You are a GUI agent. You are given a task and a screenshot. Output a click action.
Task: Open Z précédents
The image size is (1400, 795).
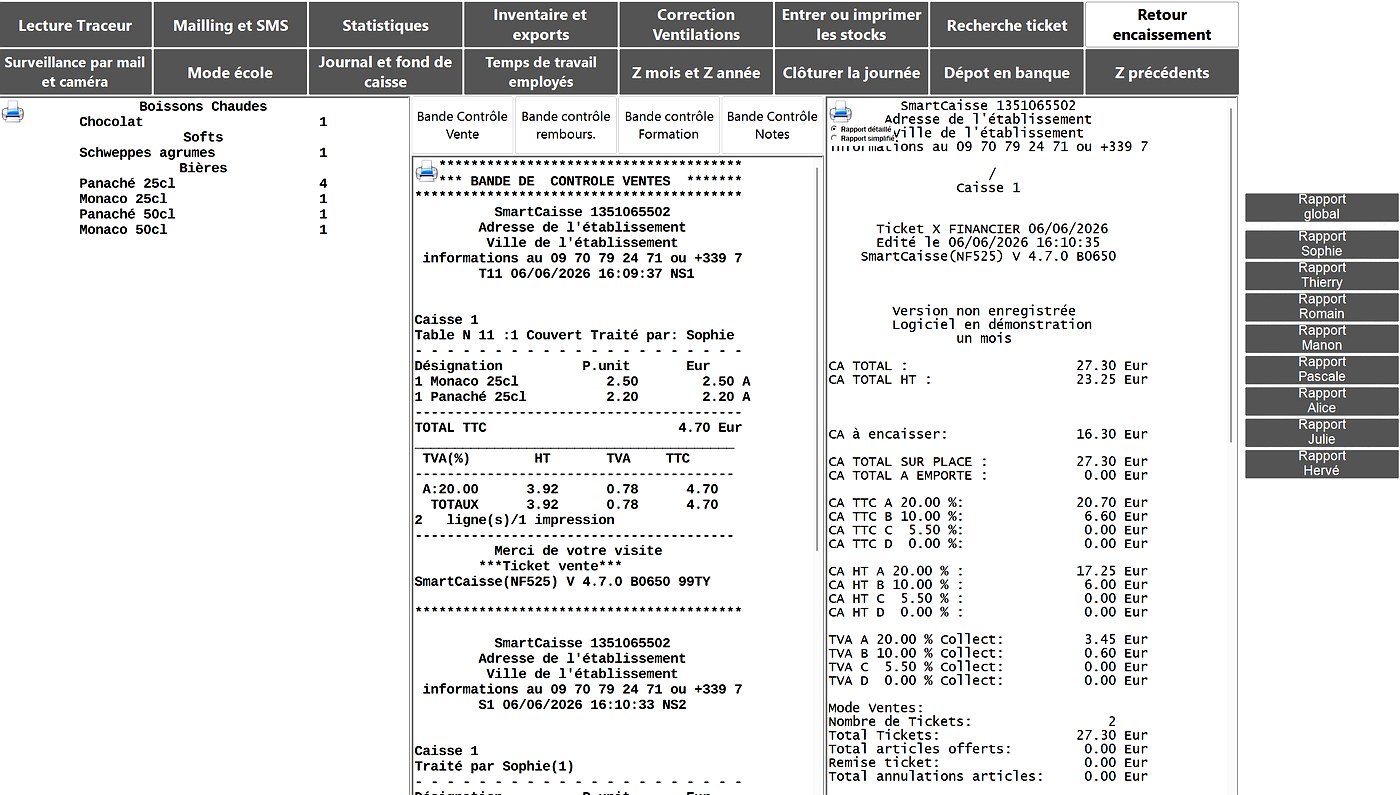pyautogui.click(x=1162, y=72)
